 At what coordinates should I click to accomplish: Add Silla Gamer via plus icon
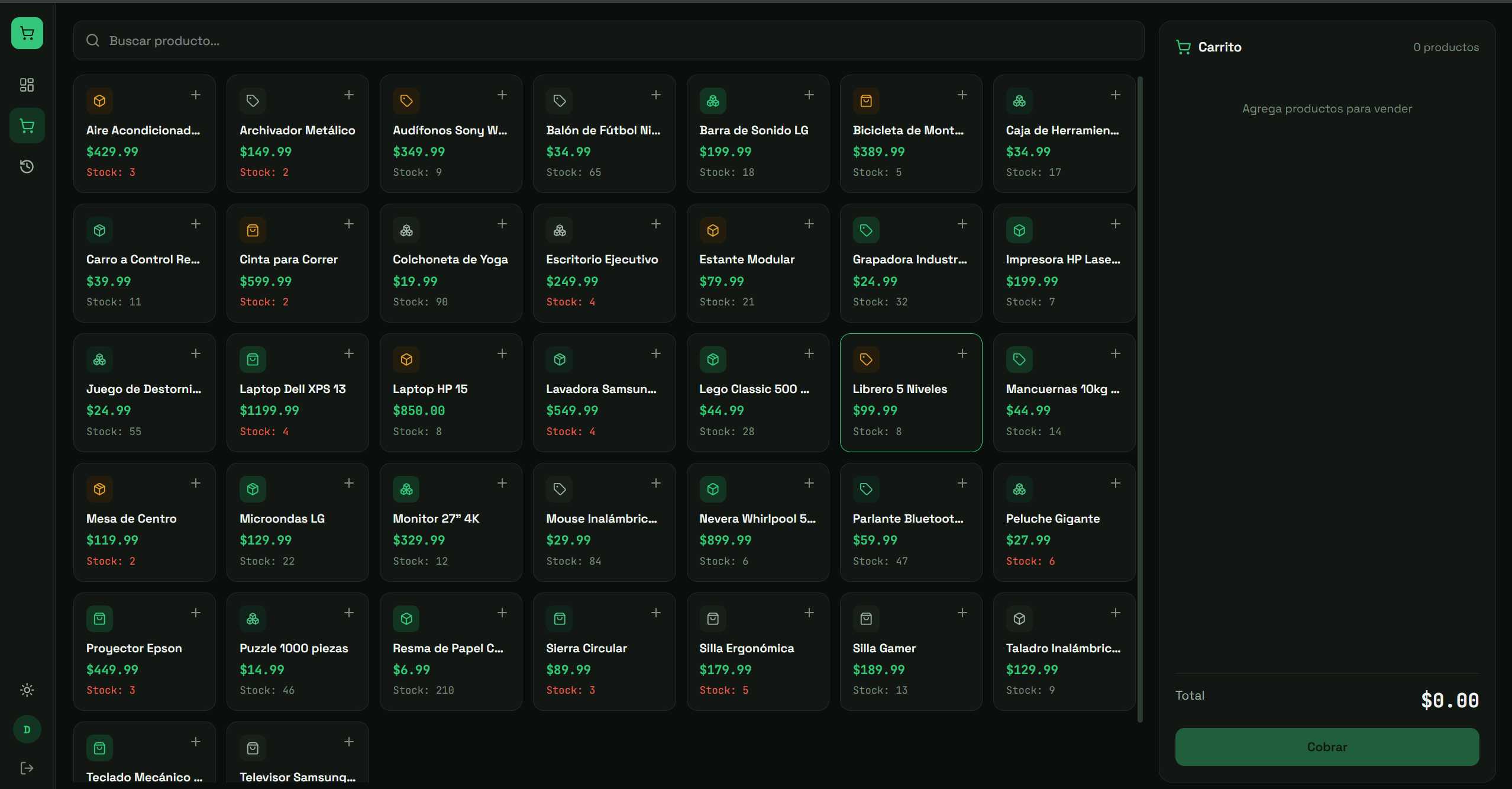coord(962,613)
